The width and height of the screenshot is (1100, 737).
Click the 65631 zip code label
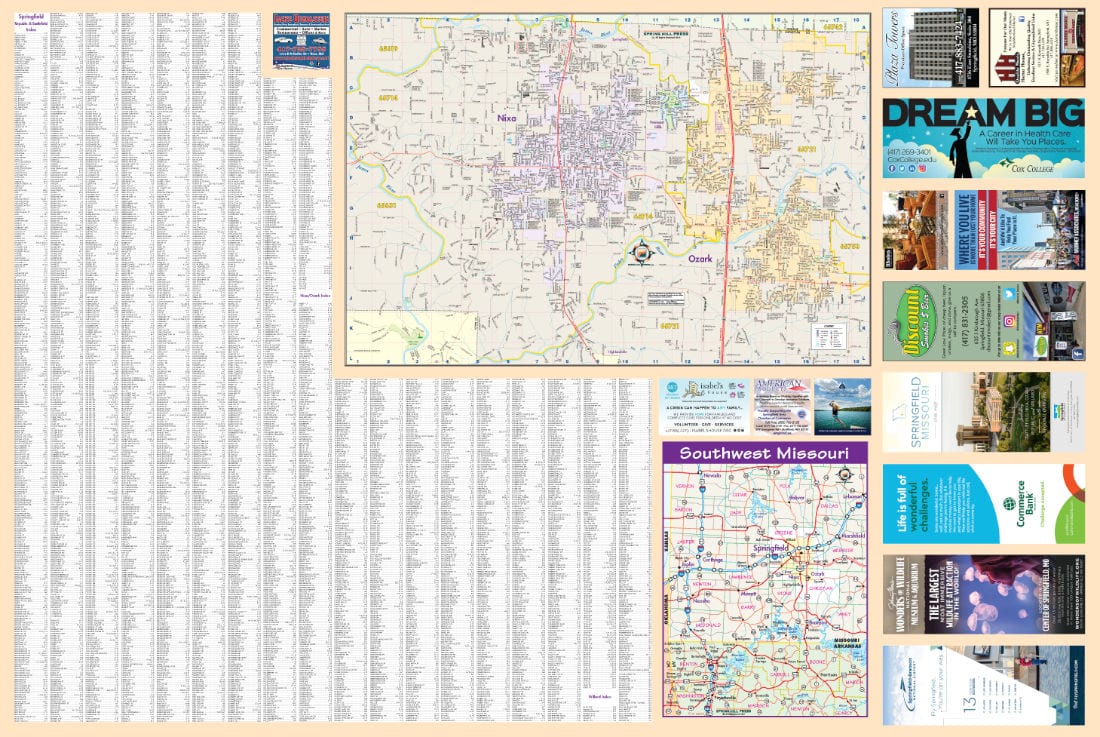[387, 205]
